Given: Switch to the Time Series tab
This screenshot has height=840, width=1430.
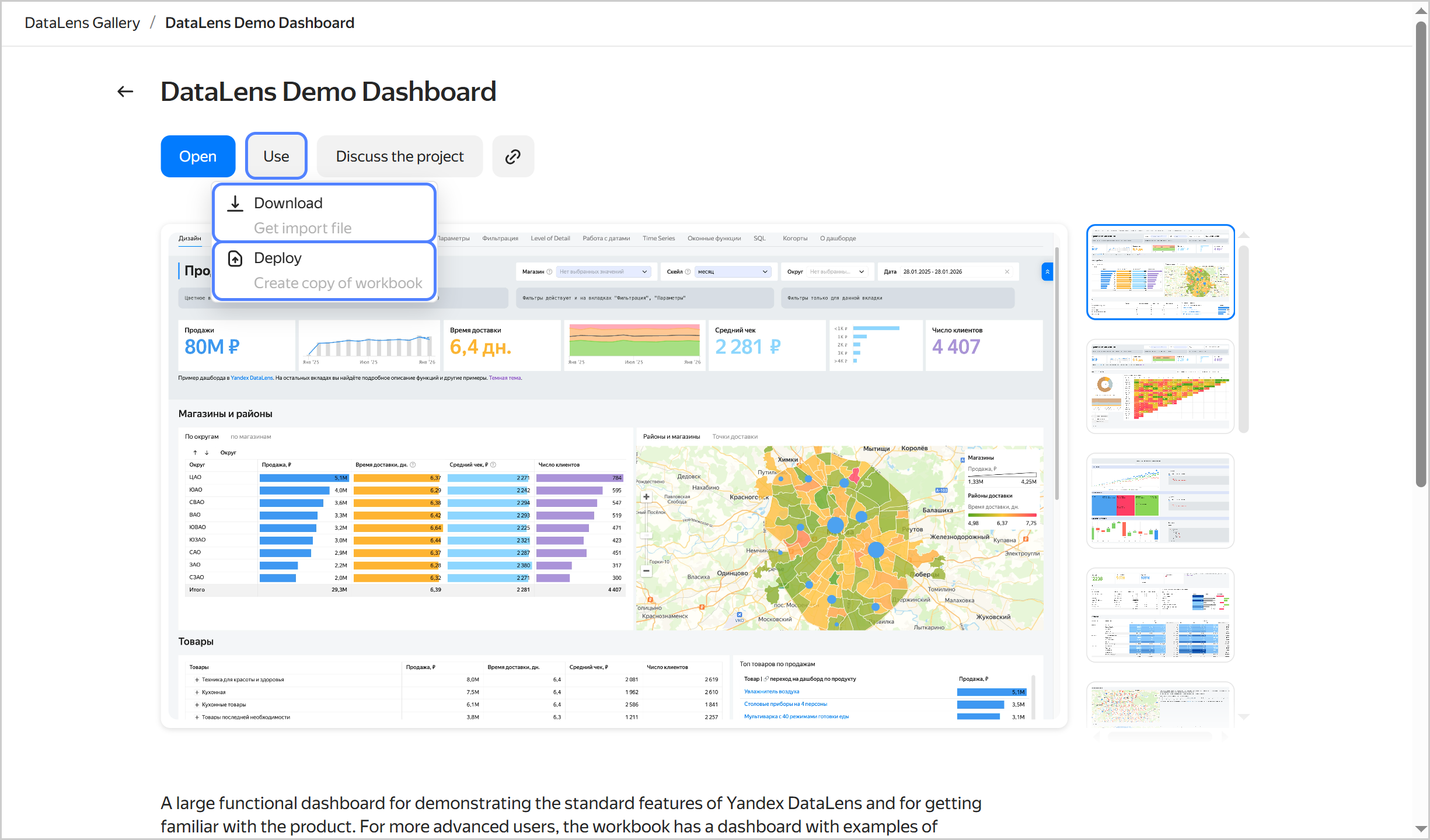Looking at the screenshot, I should (x=659, y=239).
